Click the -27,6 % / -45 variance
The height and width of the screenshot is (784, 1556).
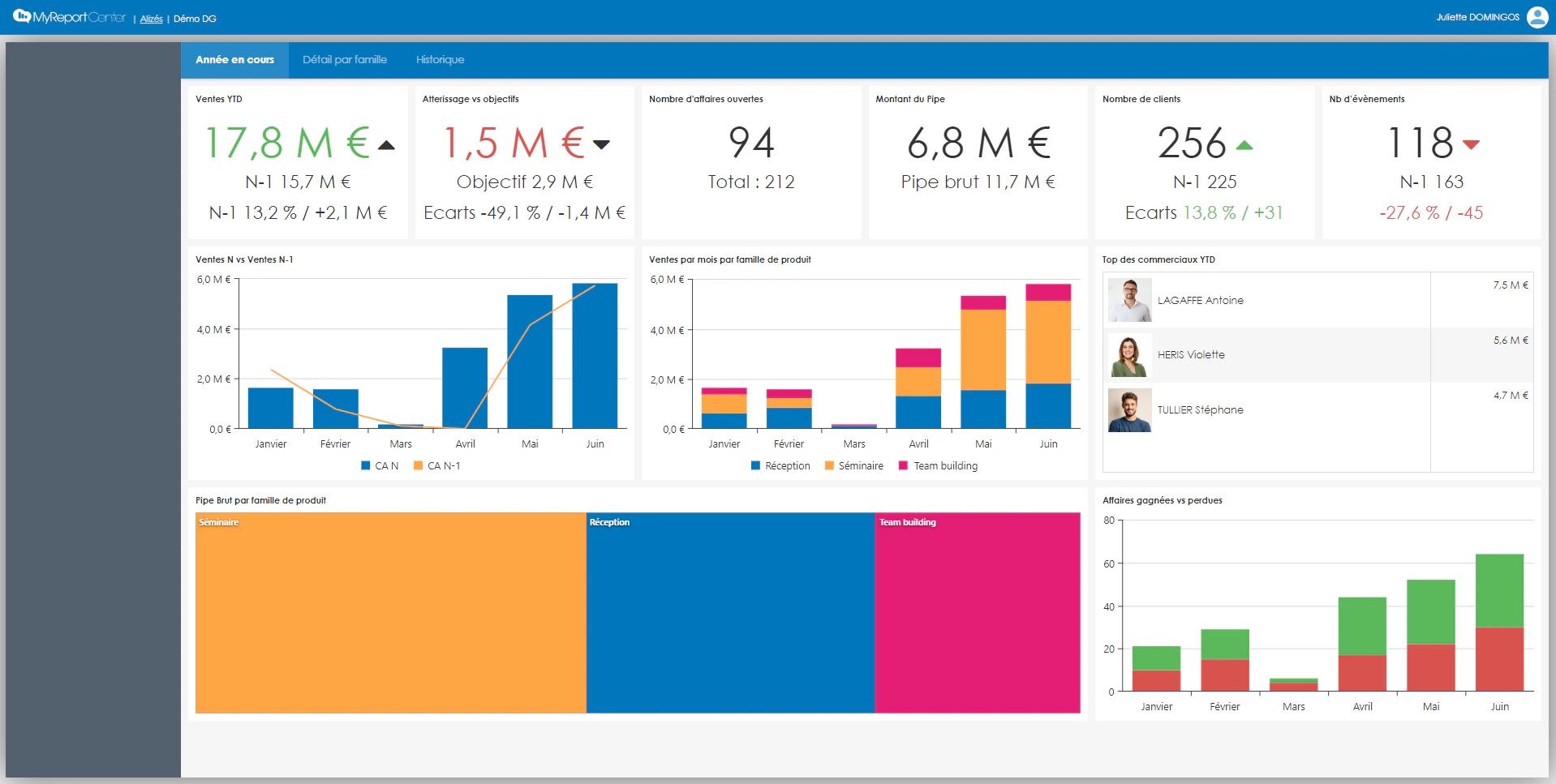(1431, 212)
